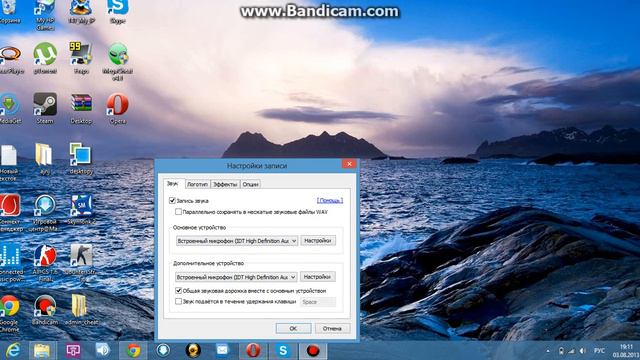Show hidden system tray icons arrow
Screen dimensions: 640x360
pyautogui.click(x=548, y=351)
